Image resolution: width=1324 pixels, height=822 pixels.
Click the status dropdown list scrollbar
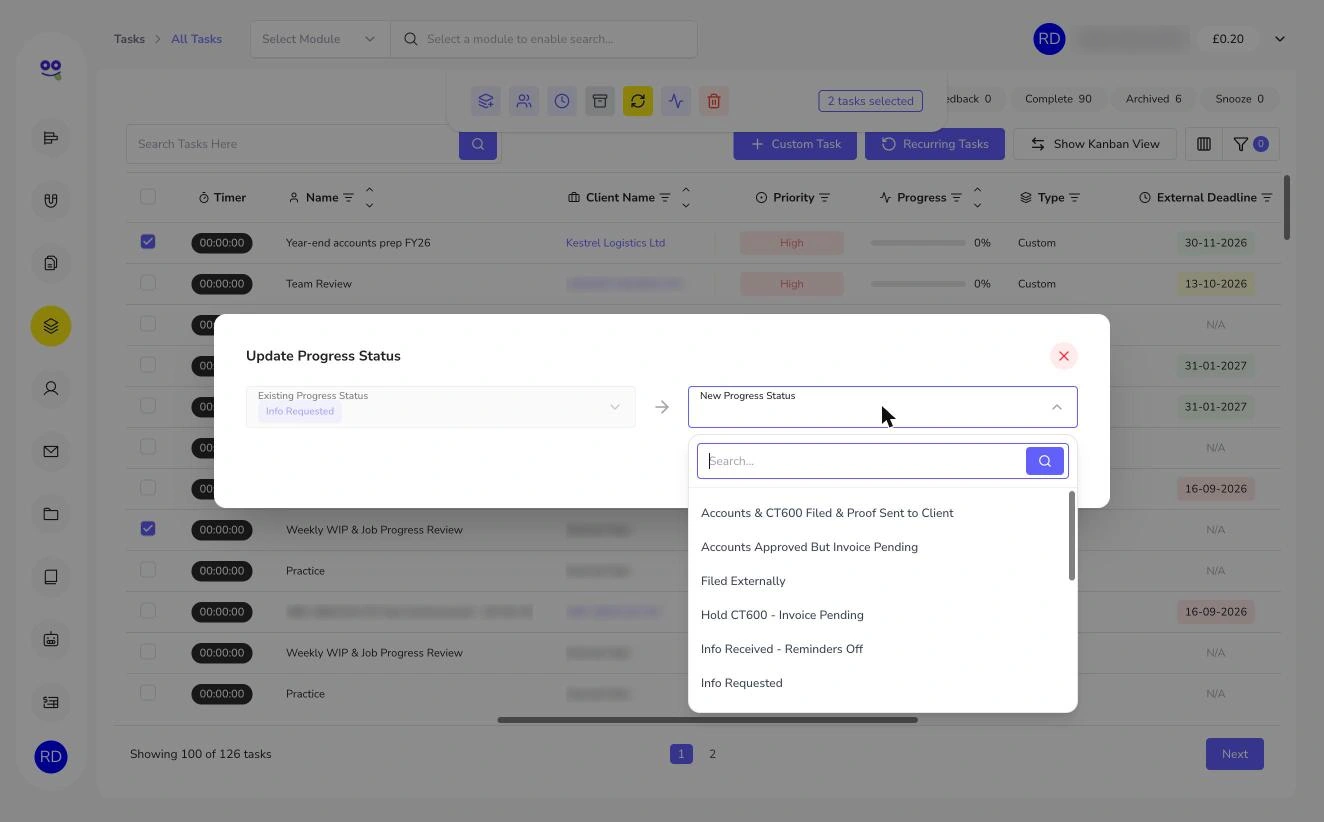tap(1072, 536)
